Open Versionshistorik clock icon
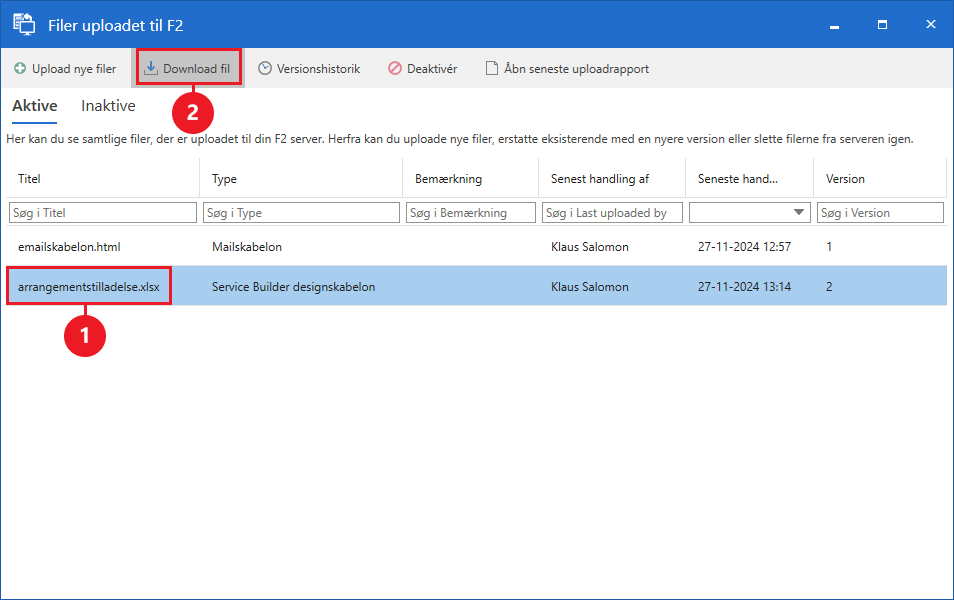The image size is (954, 600). pyautogui.click(x=265, y=69)
